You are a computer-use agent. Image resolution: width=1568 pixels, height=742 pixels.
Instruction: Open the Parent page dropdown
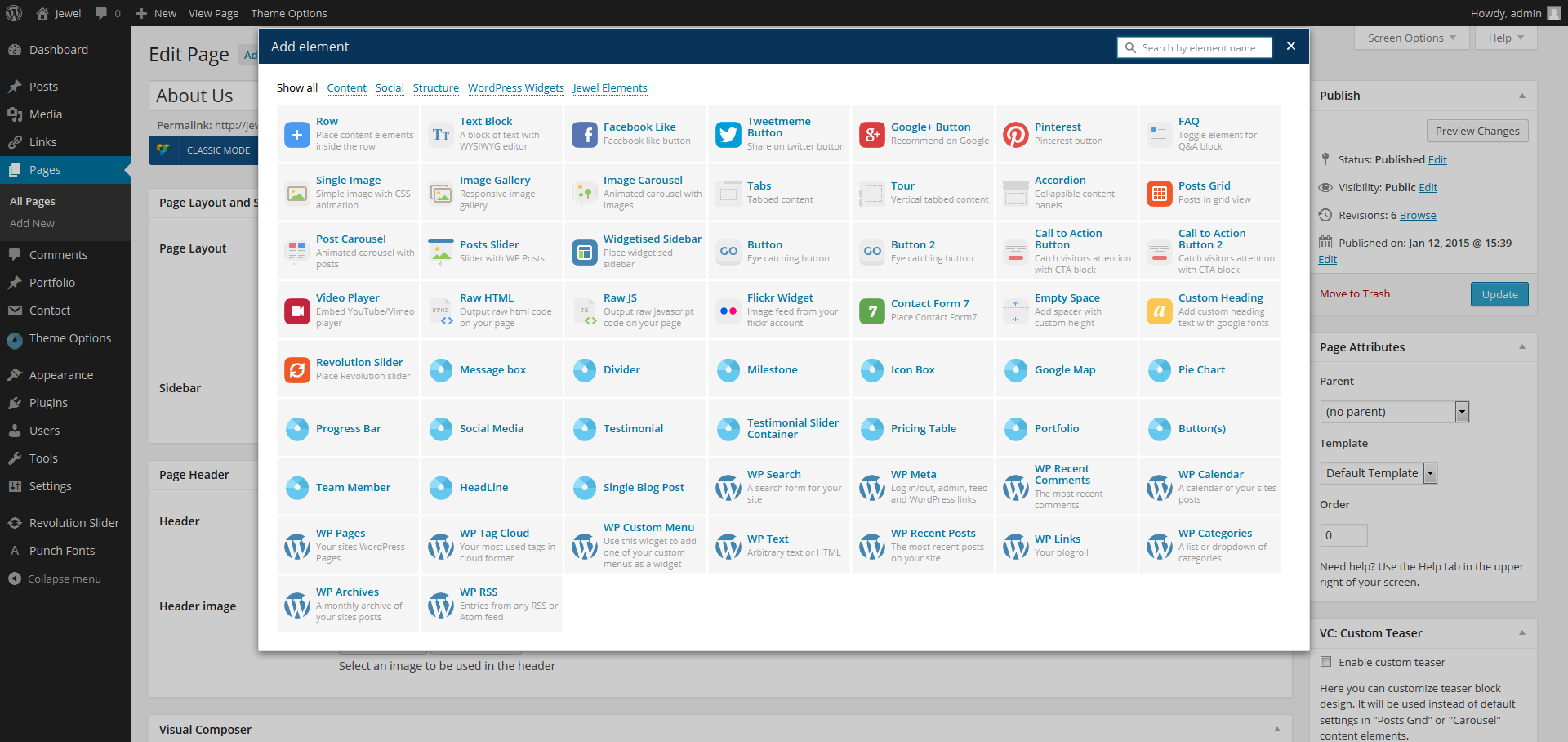[1394, 412]
